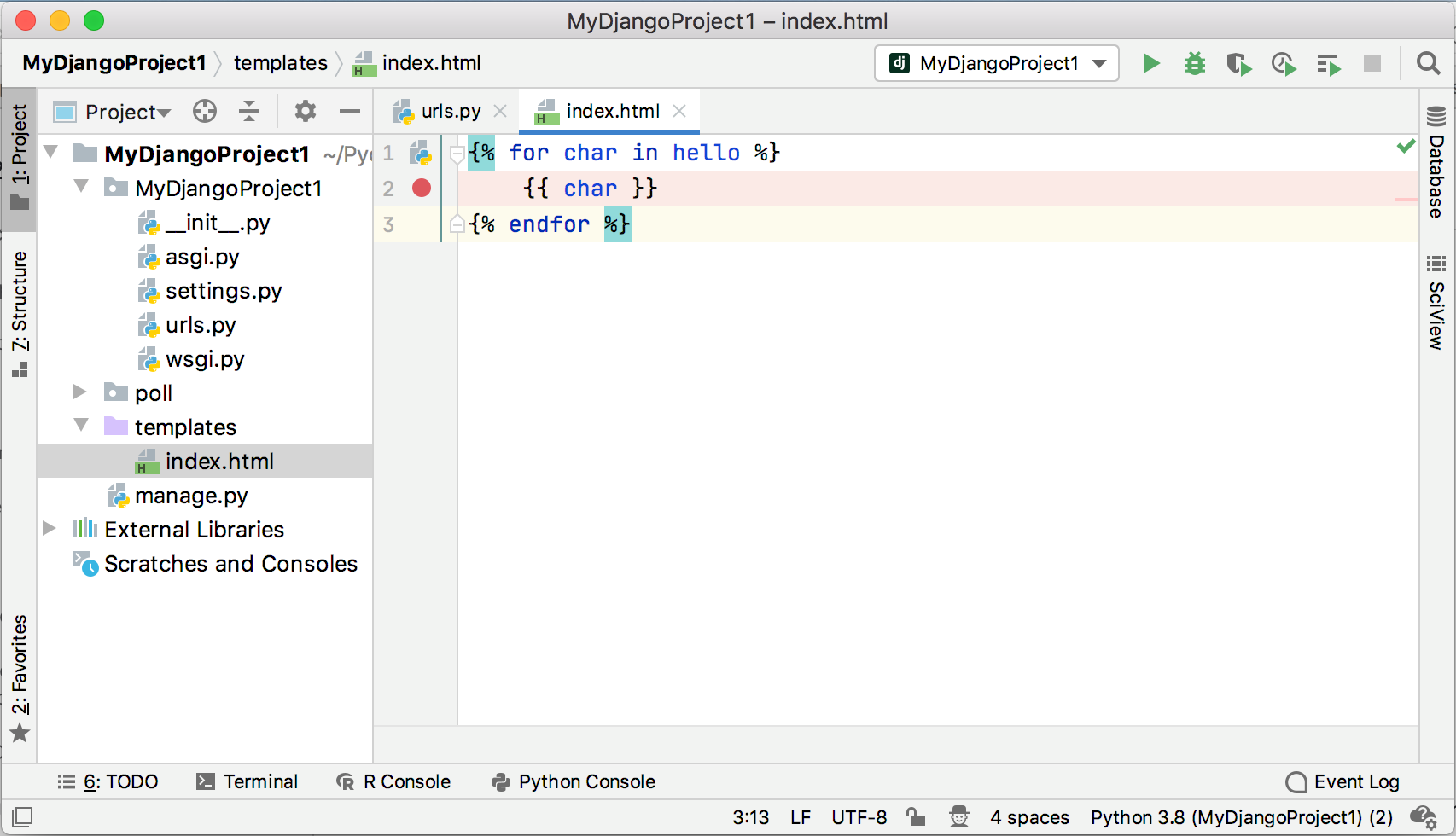Remove the breakpoint on line 2
Screen dimensions: 1456x836
[422, 188]
